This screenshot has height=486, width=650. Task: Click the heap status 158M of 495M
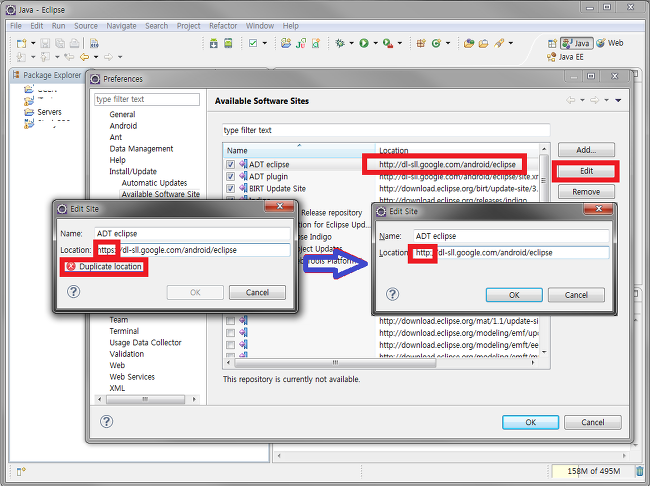click(593, 471)
